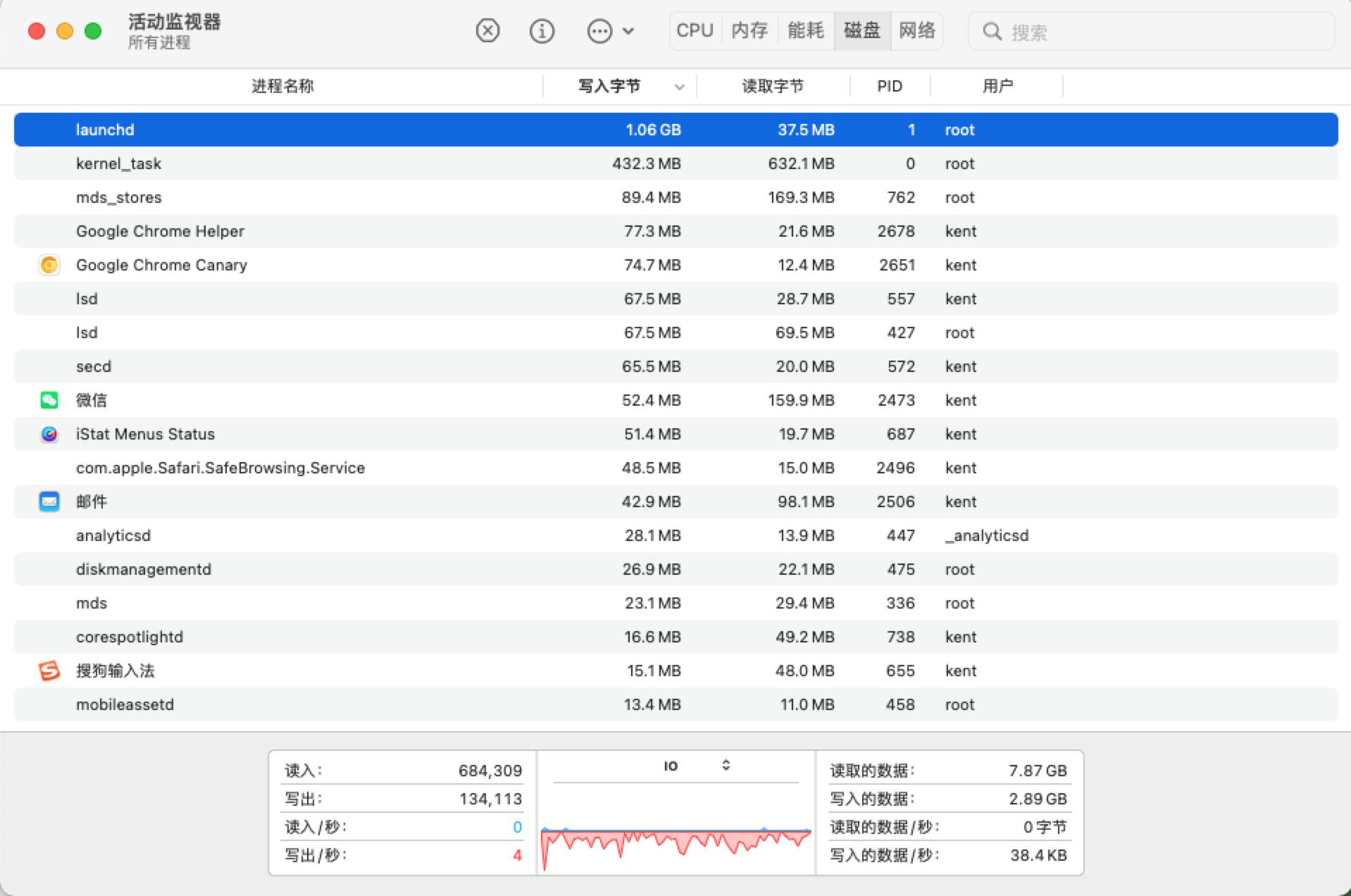Click the 159.9 MB read value for 微信

click(801, 400)
